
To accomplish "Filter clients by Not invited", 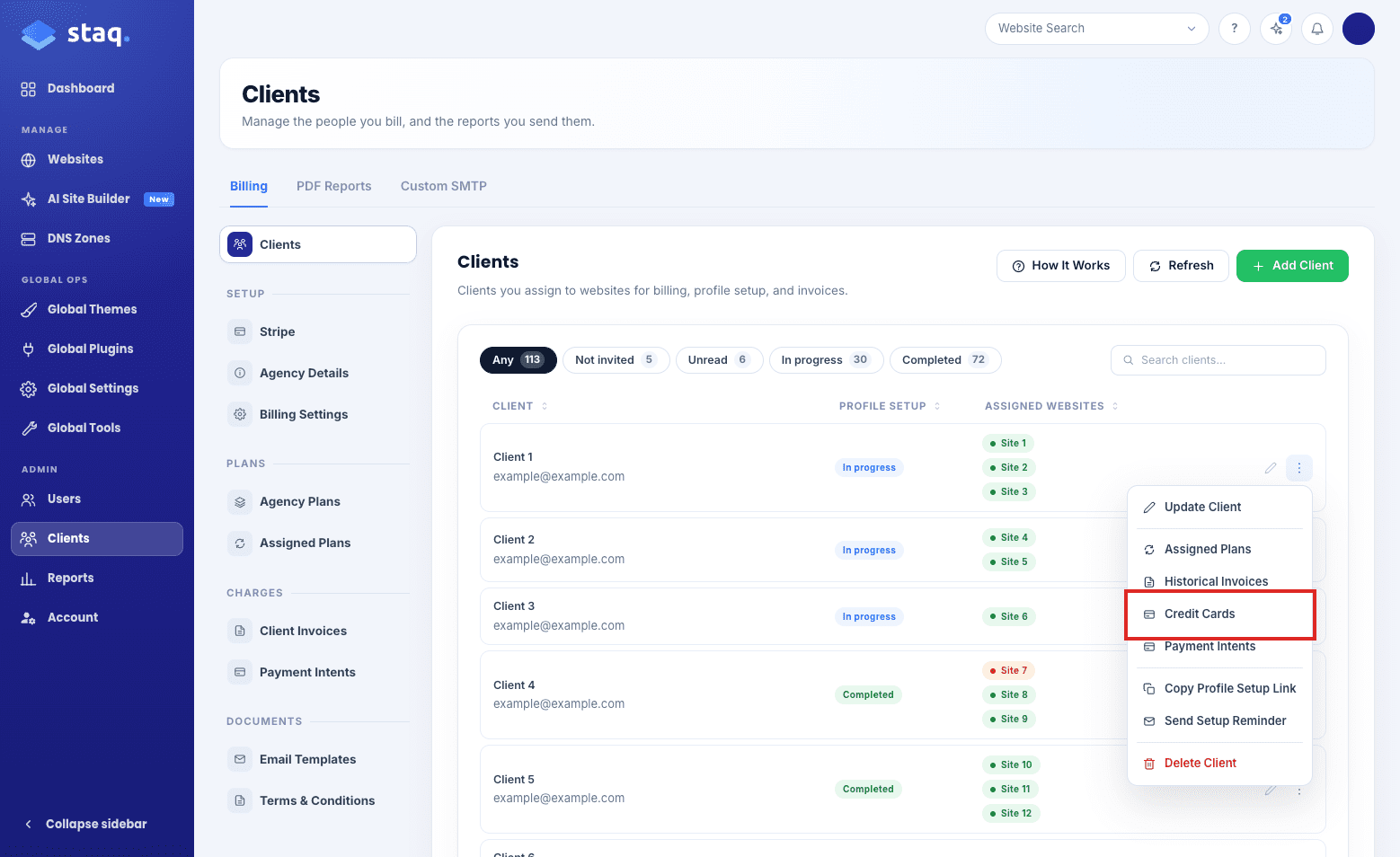I will click(x=616, y=360).
